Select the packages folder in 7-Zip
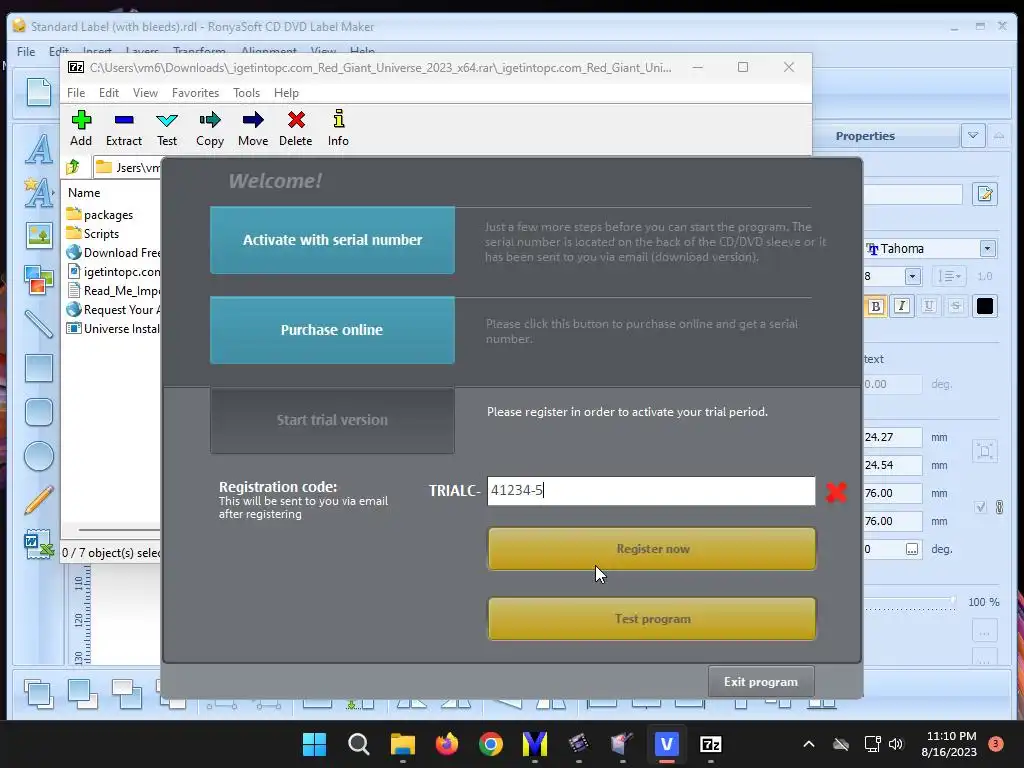The image size is (1024, 768). (100, 215)
